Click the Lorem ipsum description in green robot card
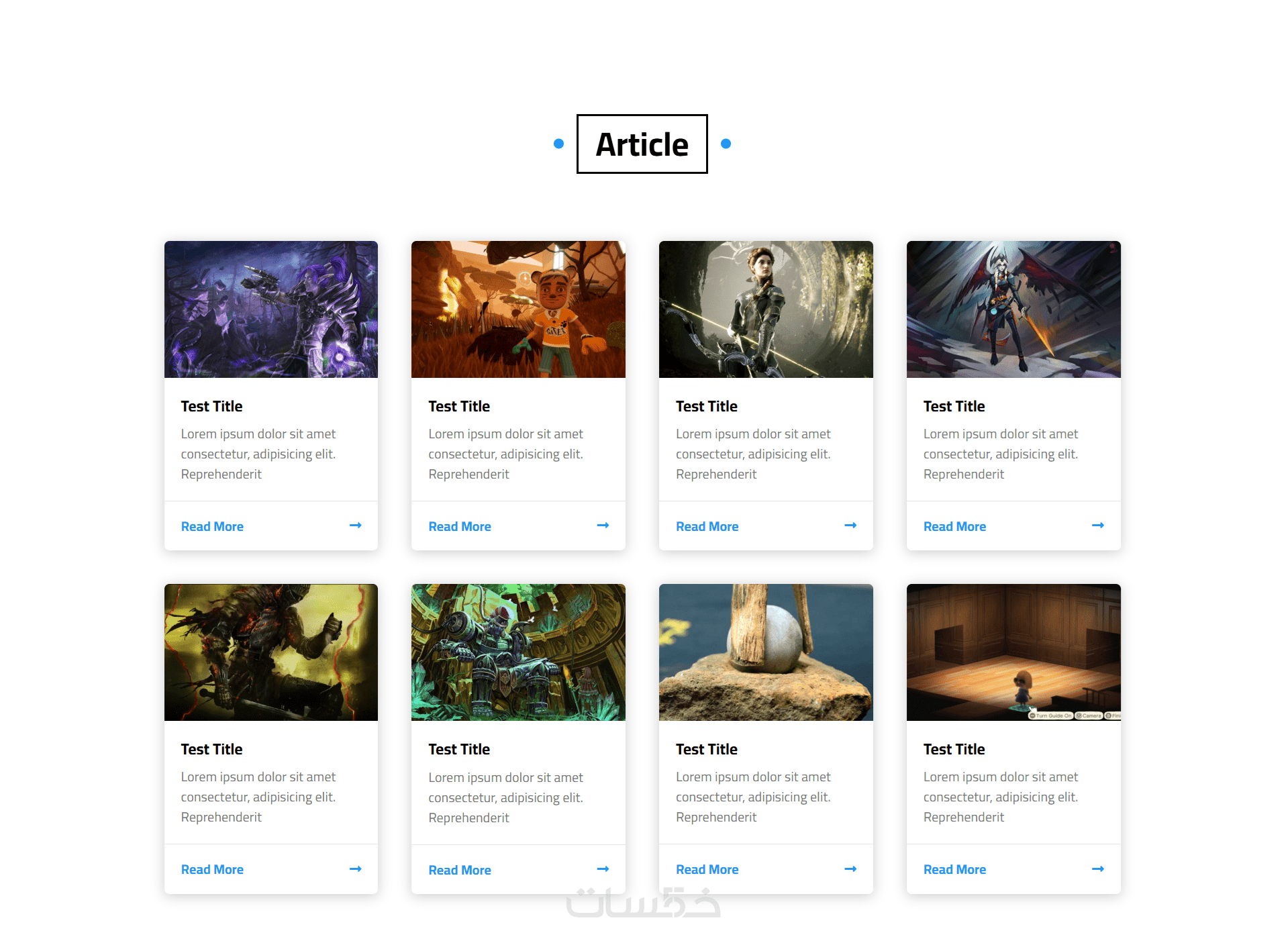Screen dimensions: 1288x937 click(x=506, y=797)
